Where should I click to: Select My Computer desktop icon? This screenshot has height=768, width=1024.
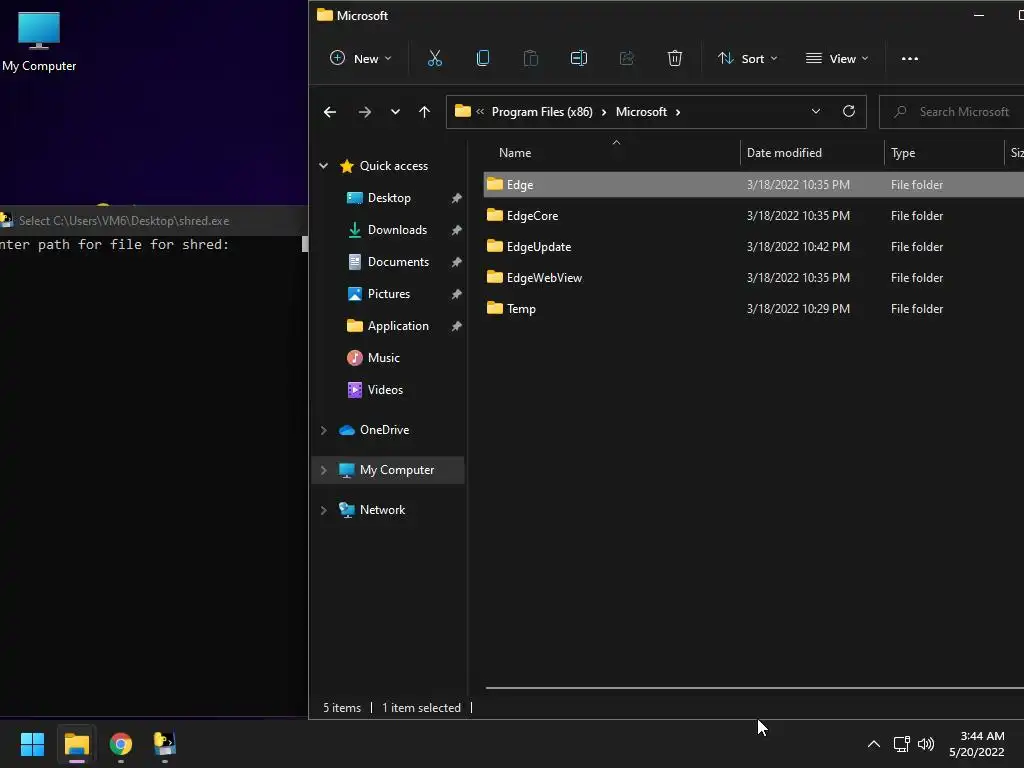39,41
